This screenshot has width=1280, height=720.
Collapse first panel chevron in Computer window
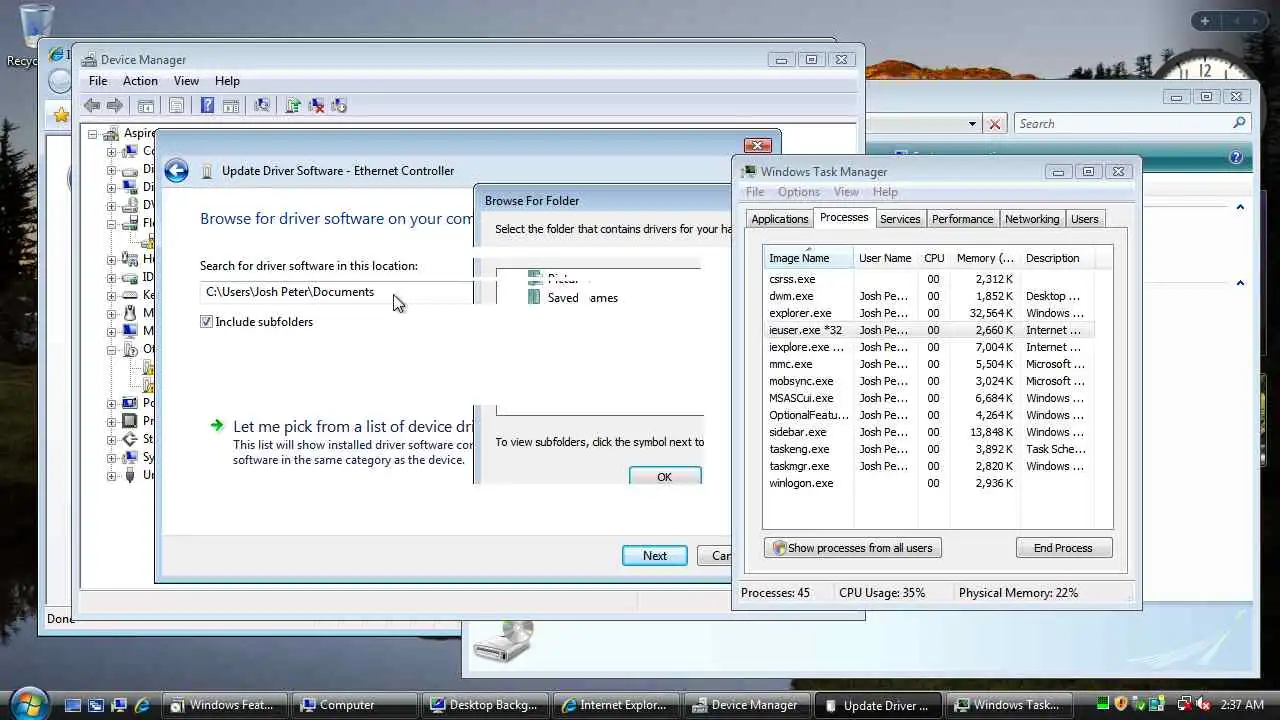1240,207
